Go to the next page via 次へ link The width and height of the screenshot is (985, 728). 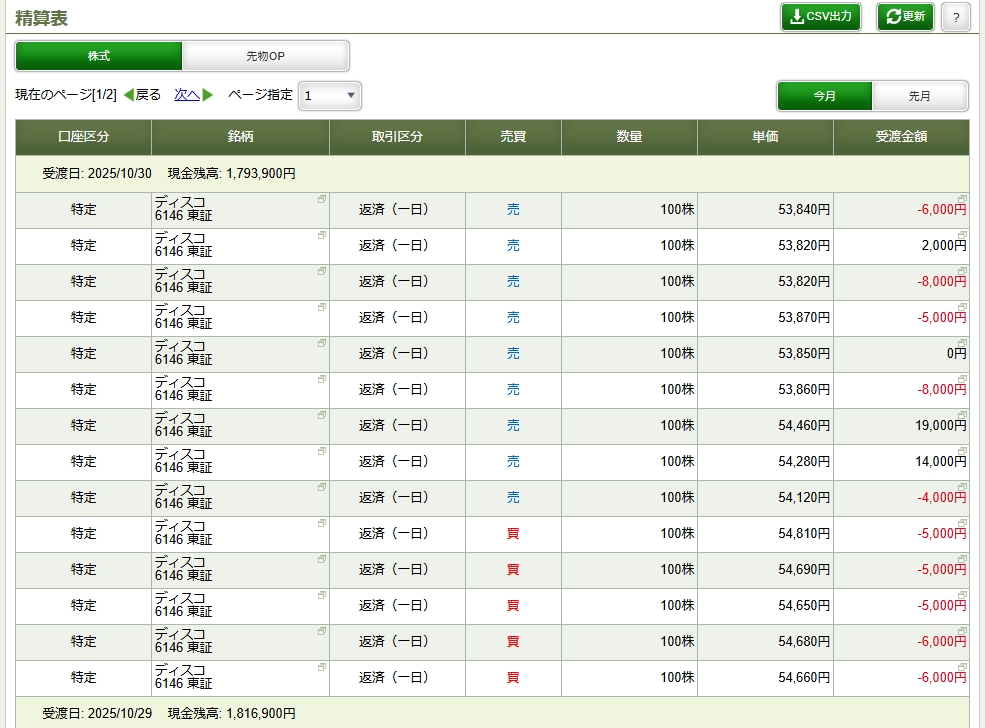click(x=186, y=95)
